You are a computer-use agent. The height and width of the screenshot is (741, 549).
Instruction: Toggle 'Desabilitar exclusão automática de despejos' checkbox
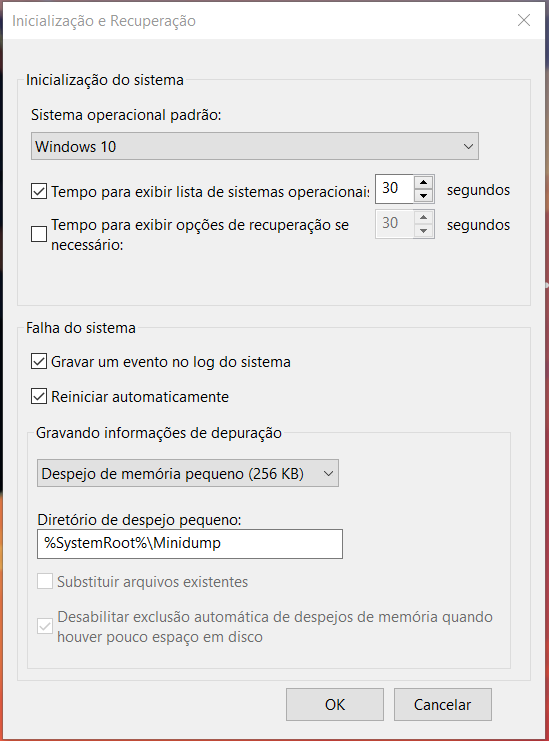click(45, 626)
